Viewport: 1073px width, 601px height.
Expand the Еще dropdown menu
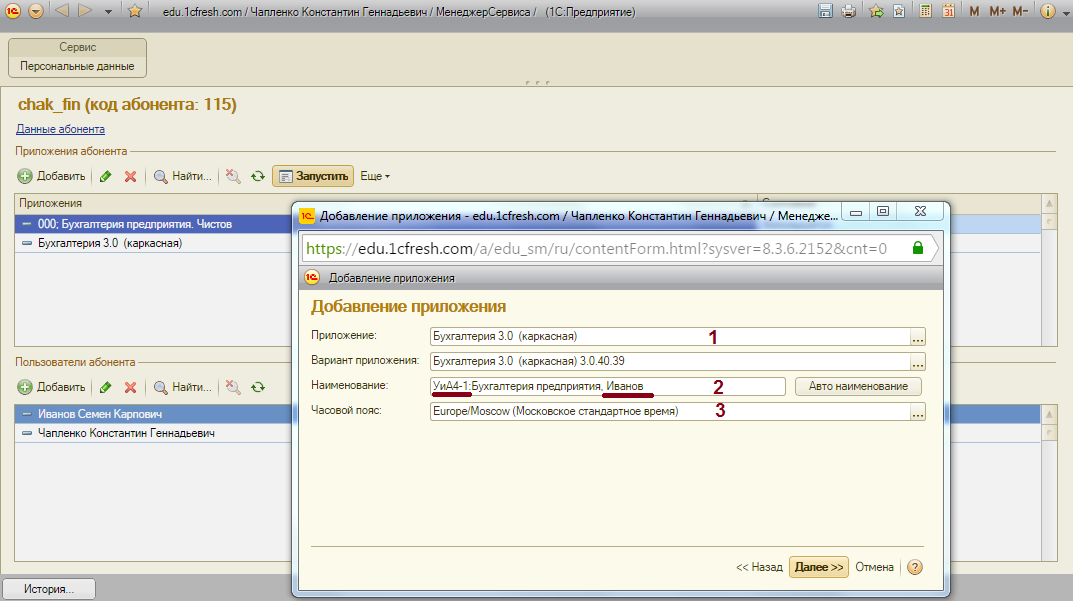[375, 176]
